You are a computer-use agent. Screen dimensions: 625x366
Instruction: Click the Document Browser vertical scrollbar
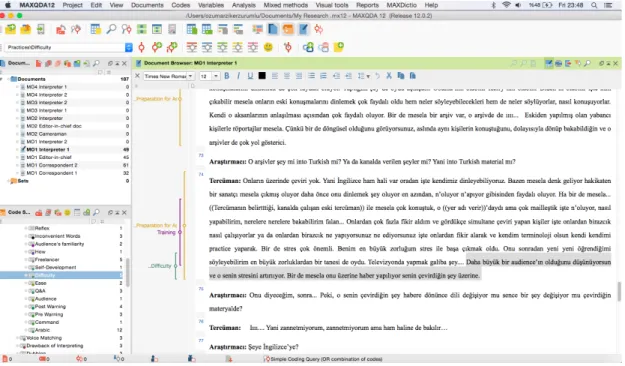tap(619, 292)
